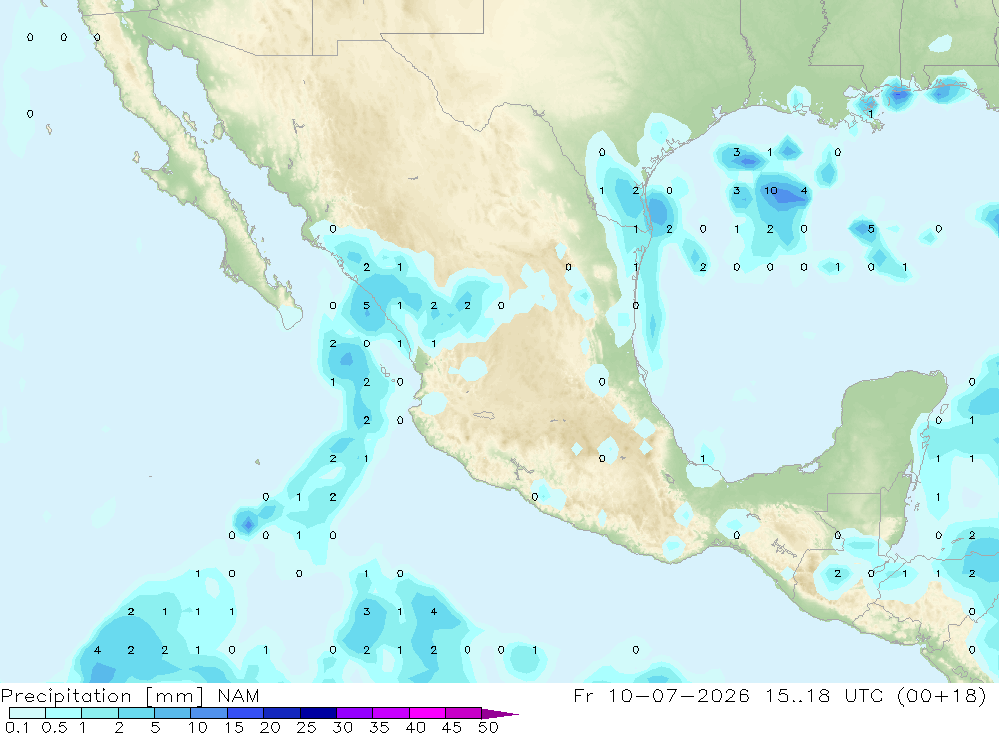This screenshot has height=733, width=1000.
Task: Click the '45' legend scale label
Action: (x=452, y=727)
